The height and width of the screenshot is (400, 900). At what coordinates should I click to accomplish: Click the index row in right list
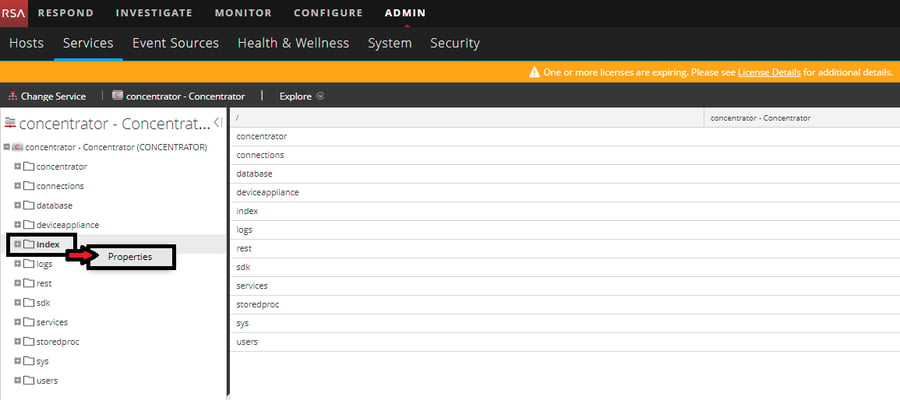pos(564,211)
